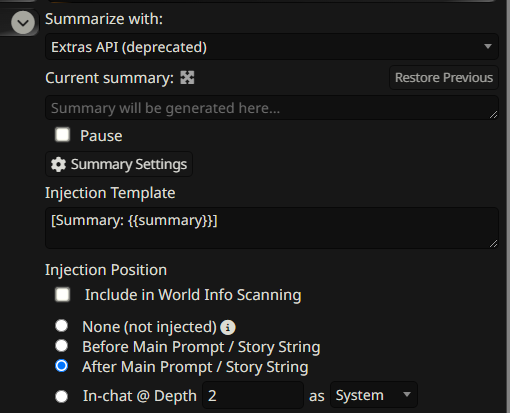510x413 pixels.
Task: Click the gear icon in Summary Settings
Action: point(58,164)
